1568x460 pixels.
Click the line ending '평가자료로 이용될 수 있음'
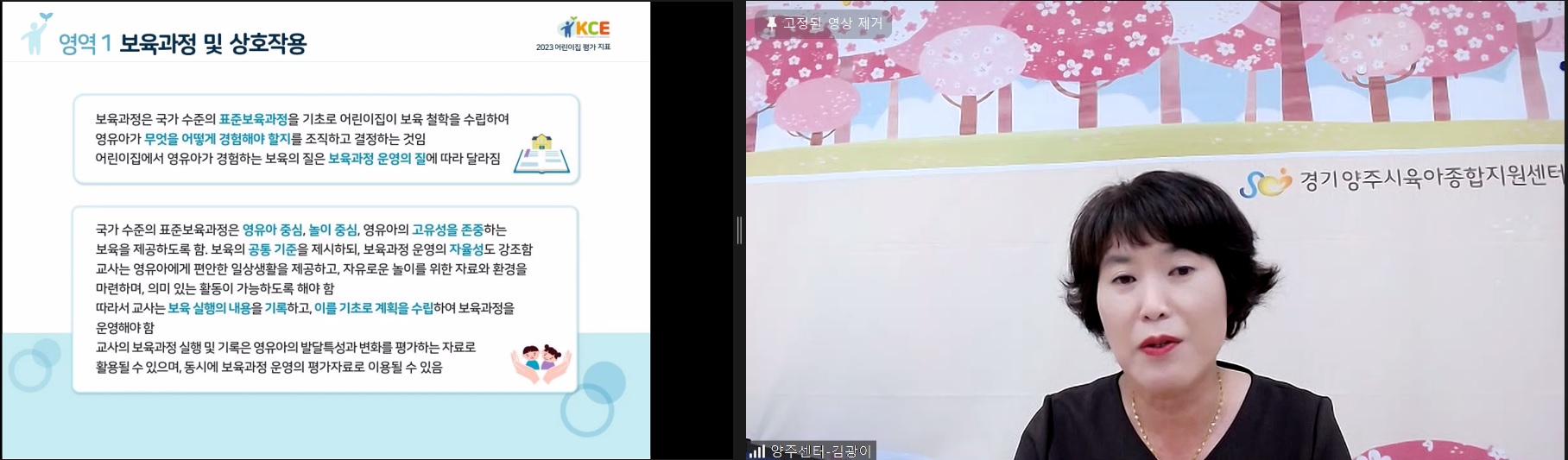tap(269, 367)
